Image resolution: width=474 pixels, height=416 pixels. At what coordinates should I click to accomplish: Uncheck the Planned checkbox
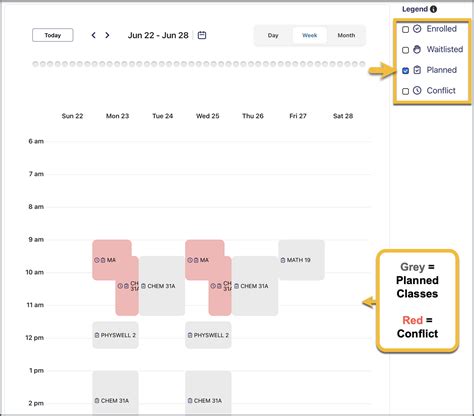(405, 71)
